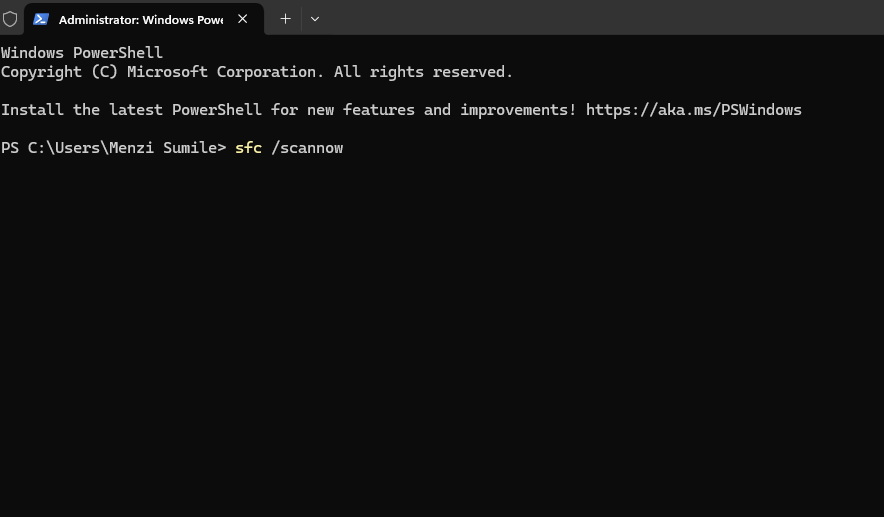The image size is (884, 517).
Task: Open the https://aka.ms/PSWindows link
Action: point(693,109)
